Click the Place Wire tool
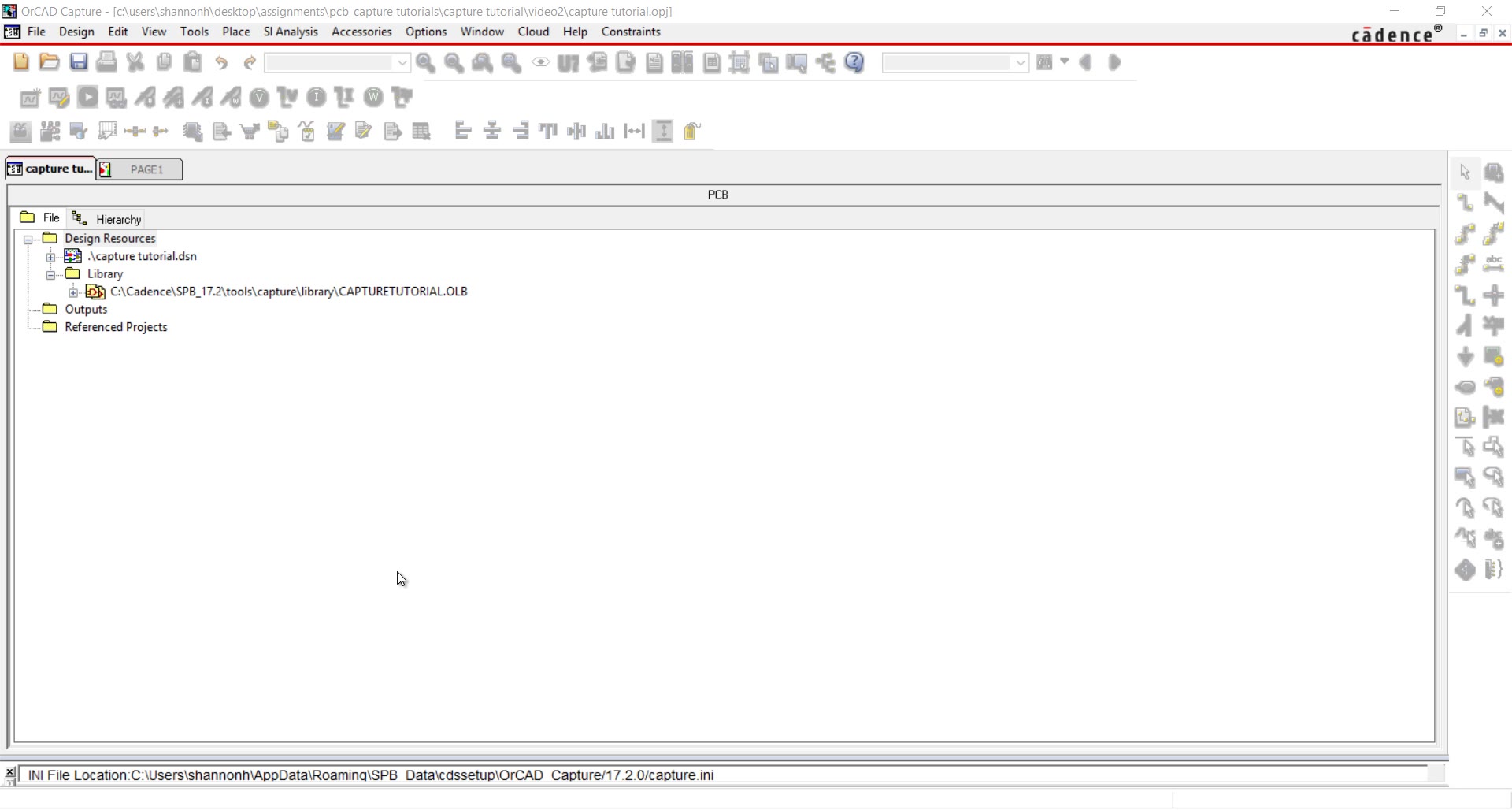This screenshot has width=1512, height=810. click(x=1465, y=202)
